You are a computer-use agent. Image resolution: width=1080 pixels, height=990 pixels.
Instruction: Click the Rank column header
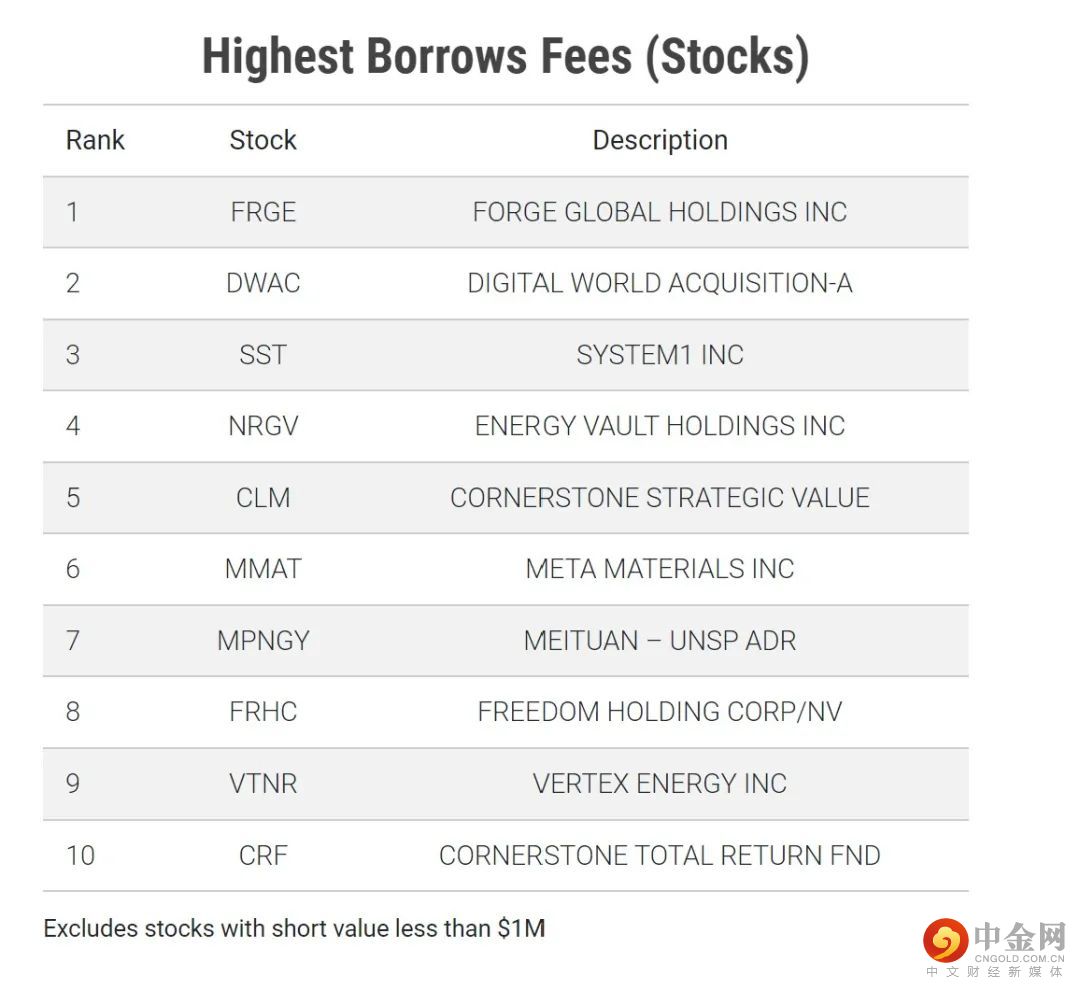coord(95,140)
